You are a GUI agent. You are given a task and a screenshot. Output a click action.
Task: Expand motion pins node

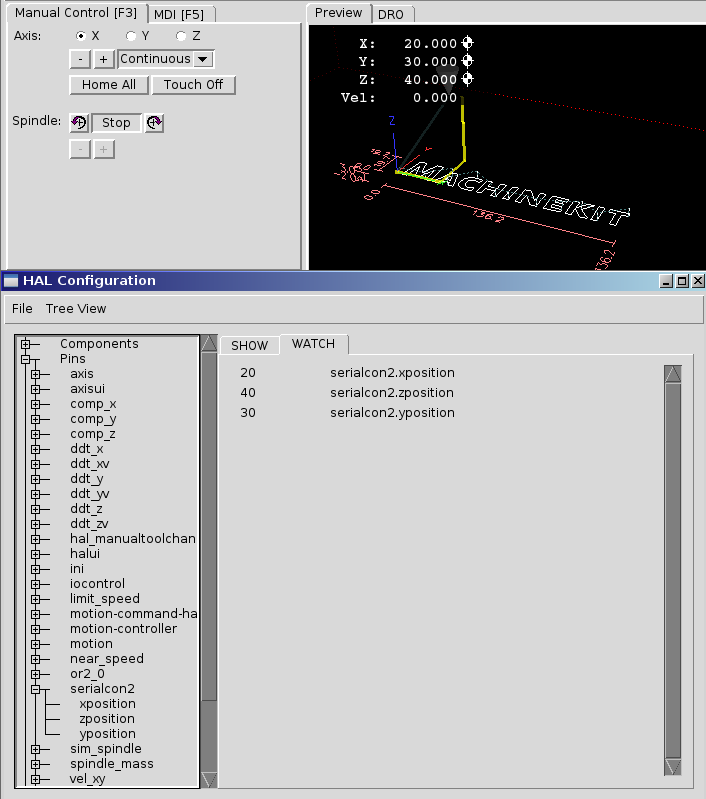pyautogui.click(x=35, y=645)
